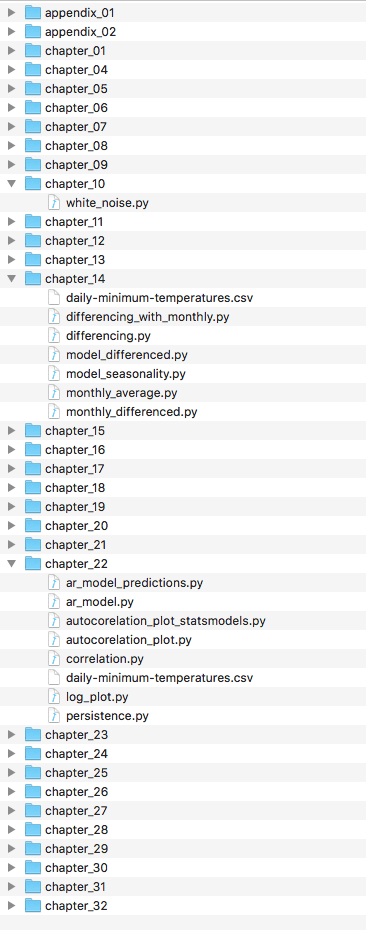This screenshot has height=930, width=366.
Task: Select the file name differencing_with_monthly.py
Action: click(x=148, y=317)
